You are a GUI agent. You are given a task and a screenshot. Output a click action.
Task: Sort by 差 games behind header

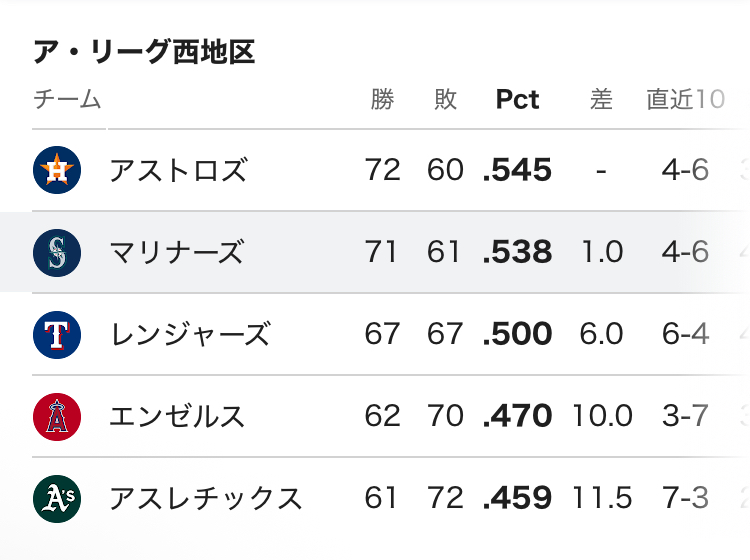tap(601, 99)
